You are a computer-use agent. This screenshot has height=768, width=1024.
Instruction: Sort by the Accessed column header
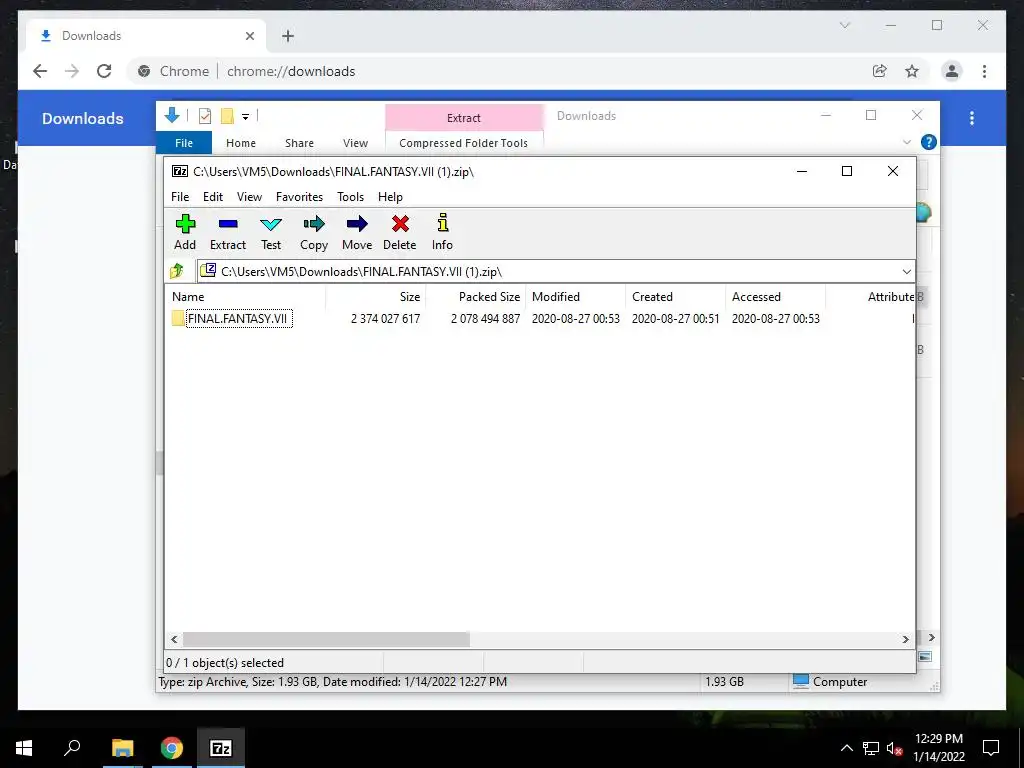pos(775,296)
